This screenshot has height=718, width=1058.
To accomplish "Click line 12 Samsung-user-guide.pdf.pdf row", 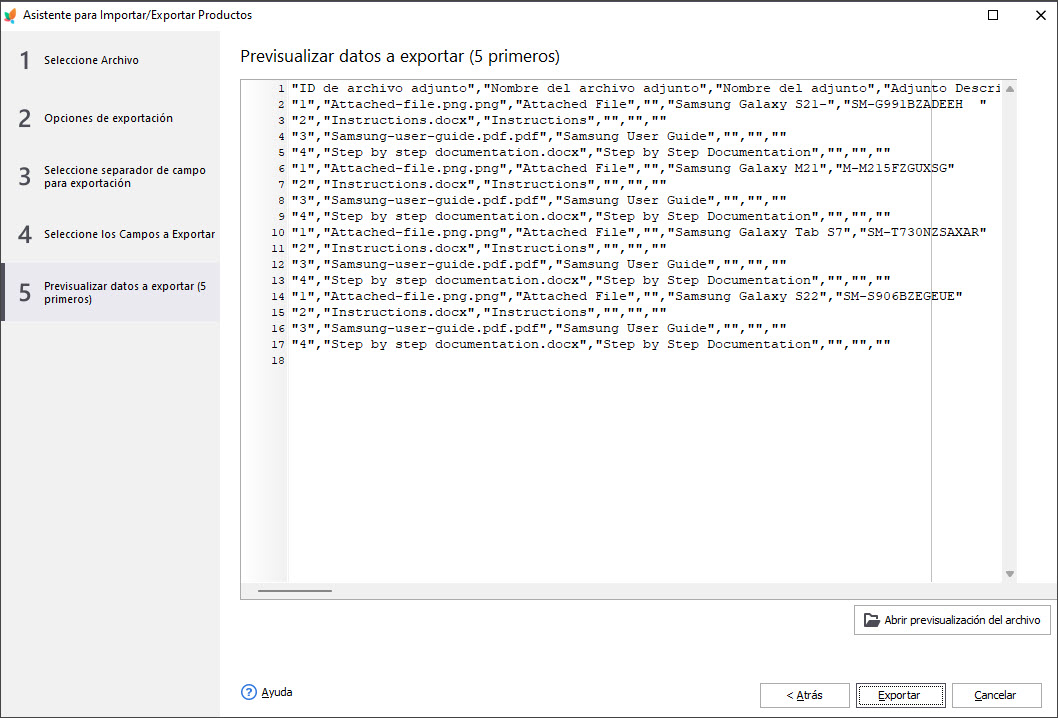I will pos(539,265).
